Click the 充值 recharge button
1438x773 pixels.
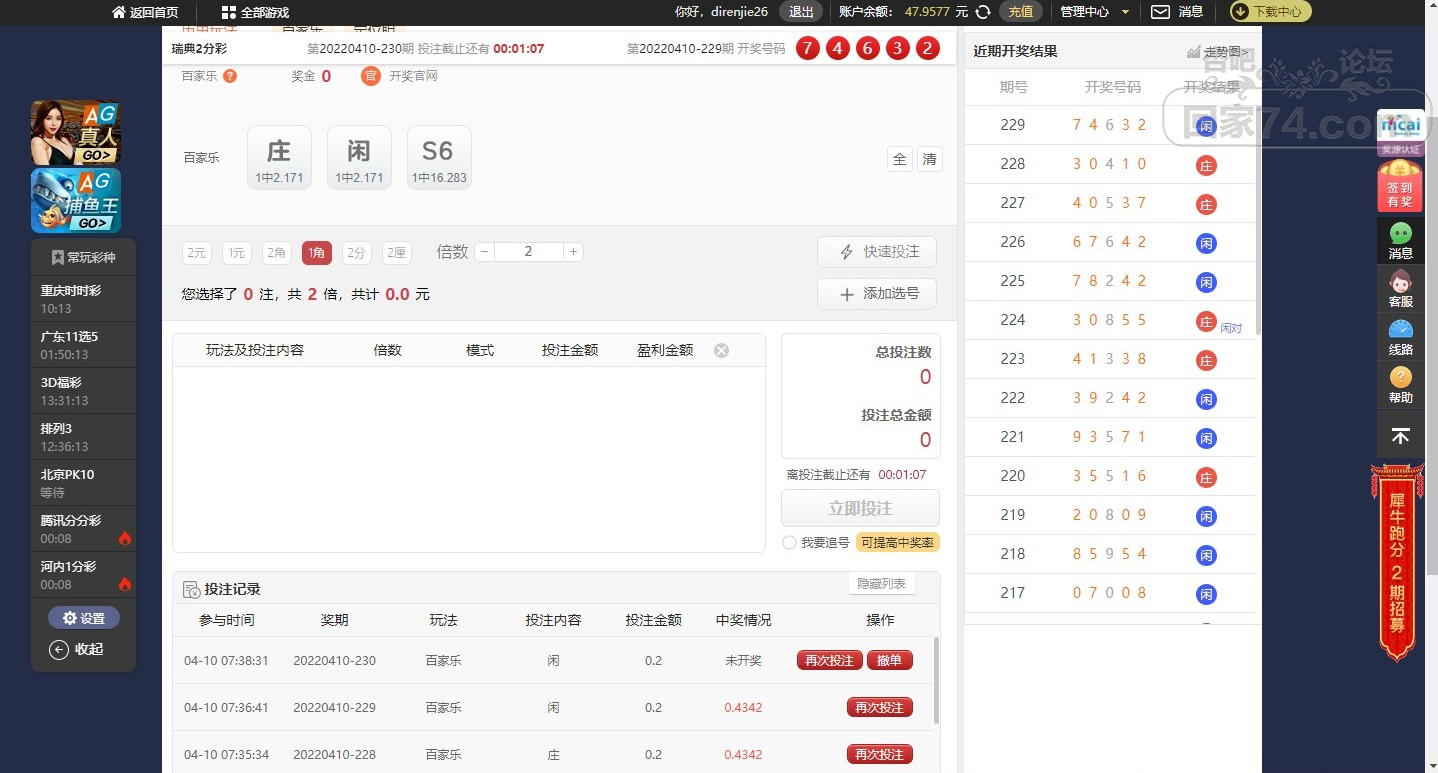coord(1020,12)
